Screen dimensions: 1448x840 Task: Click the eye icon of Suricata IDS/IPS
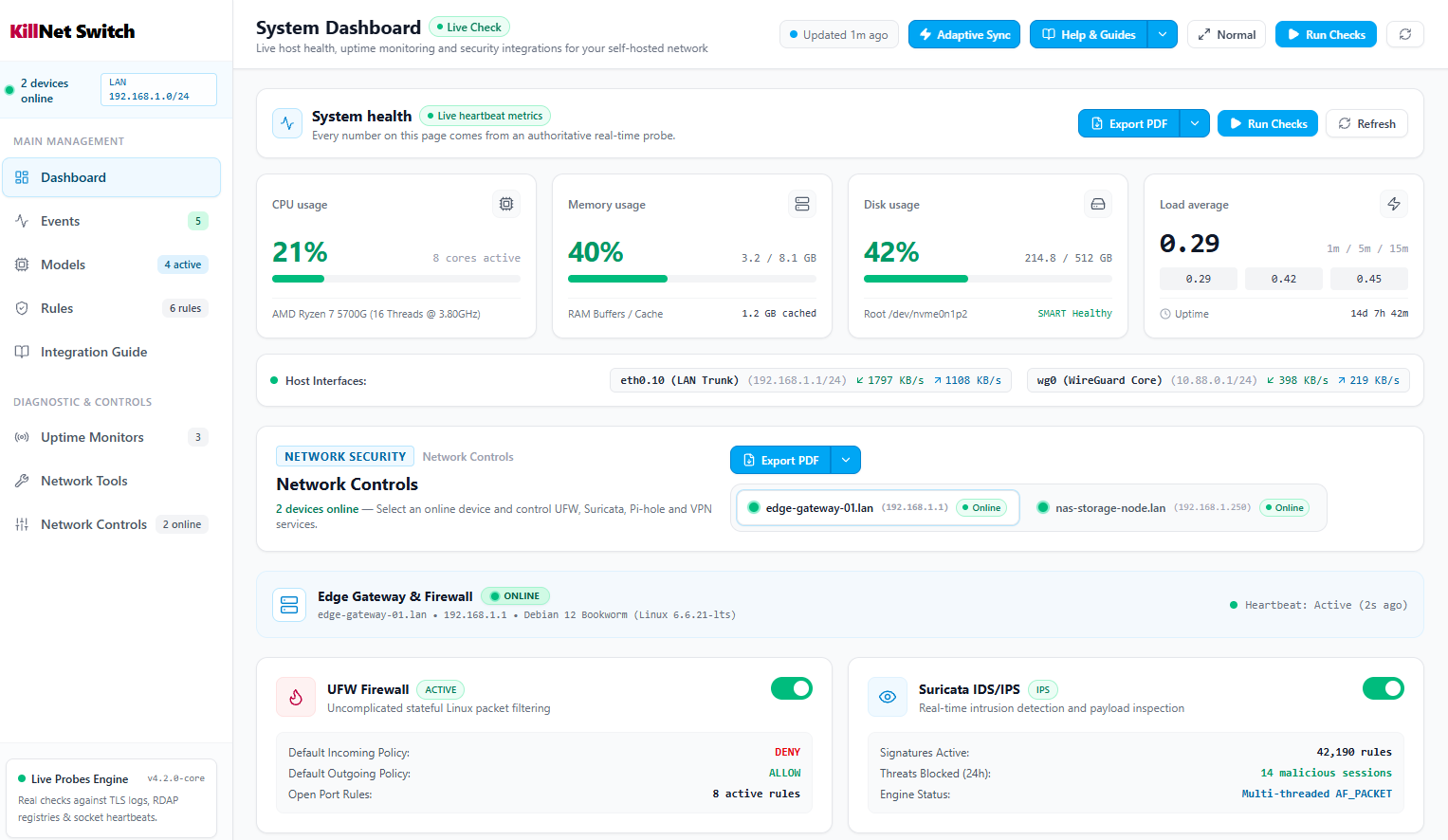click(888, 697)
